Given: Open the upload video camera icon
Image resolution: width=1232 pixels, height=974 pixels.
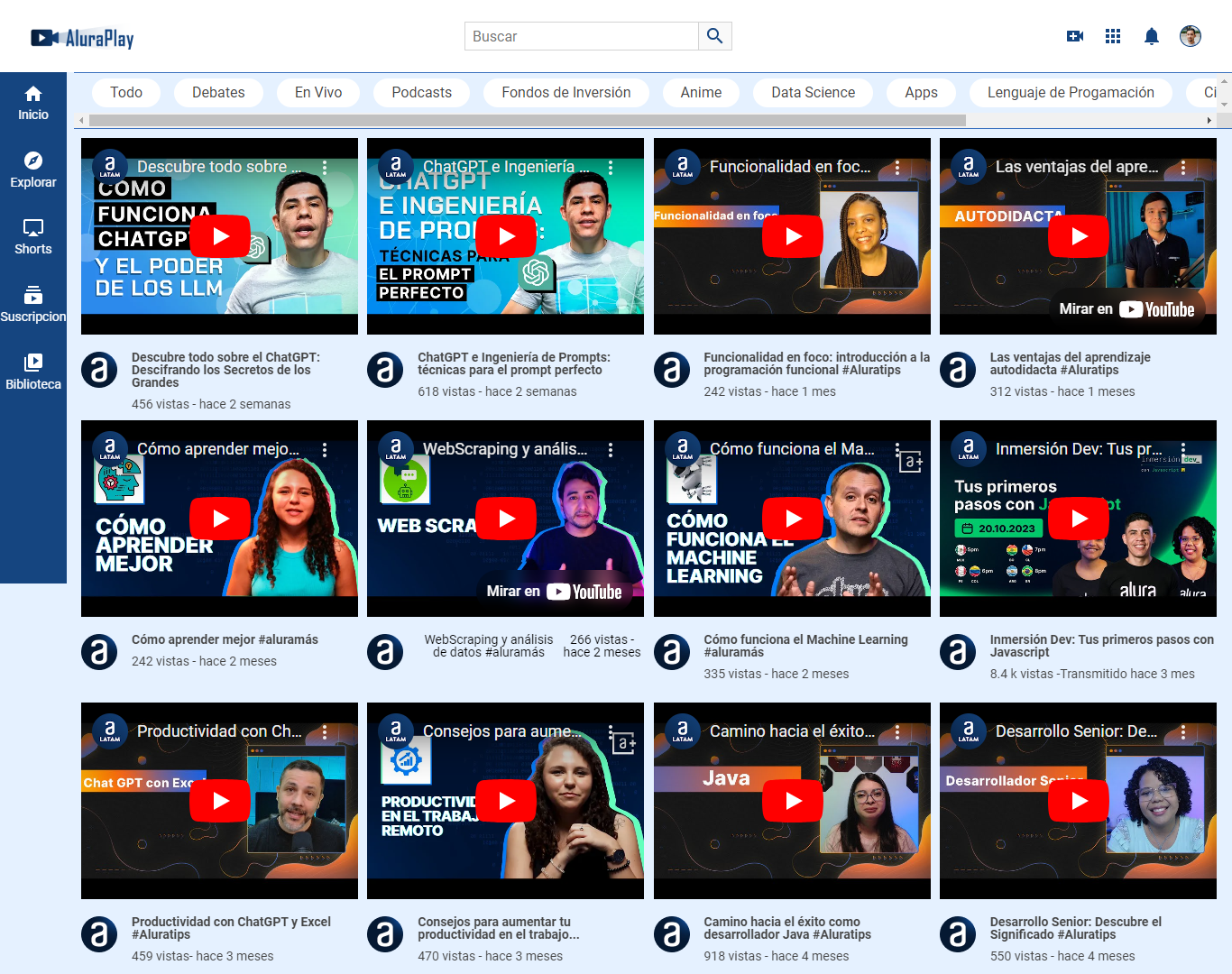Looking at the screenshot, I should point(1075,36).
